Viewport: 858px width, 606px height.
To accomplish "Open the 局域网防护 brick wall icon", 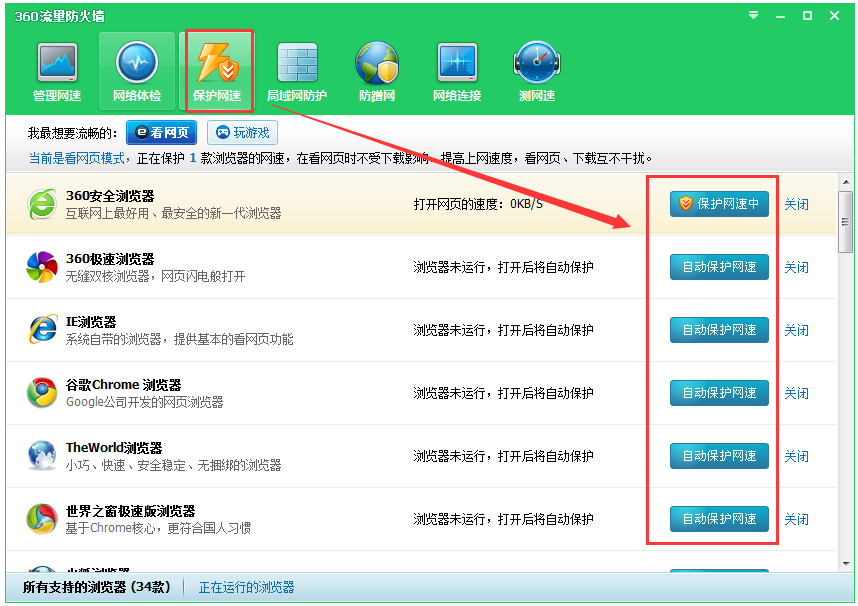I will tap(297, 72).
